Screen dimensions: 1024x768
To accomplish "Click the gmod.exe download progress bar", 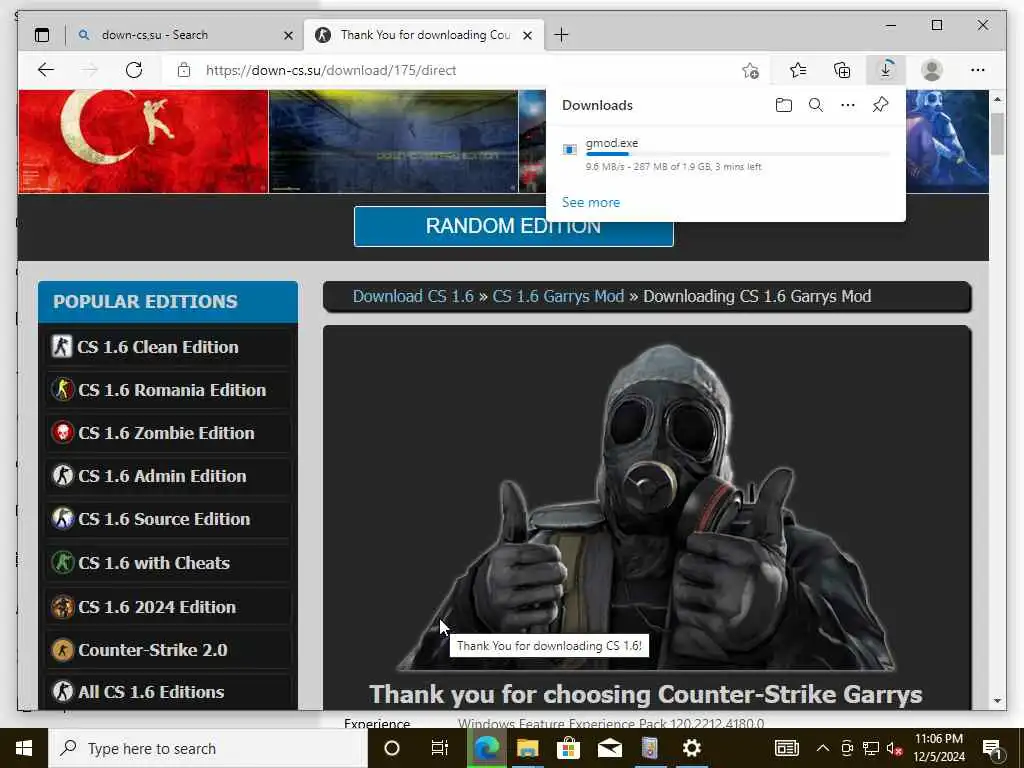I will [738, 155].
